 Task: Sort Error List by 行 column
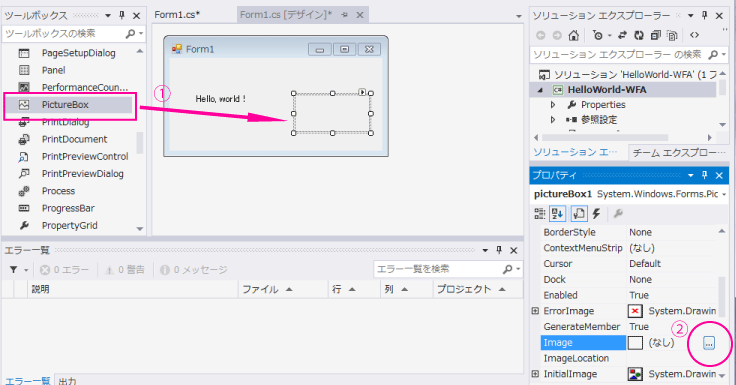pyautogui.click(x=354, y=289)
